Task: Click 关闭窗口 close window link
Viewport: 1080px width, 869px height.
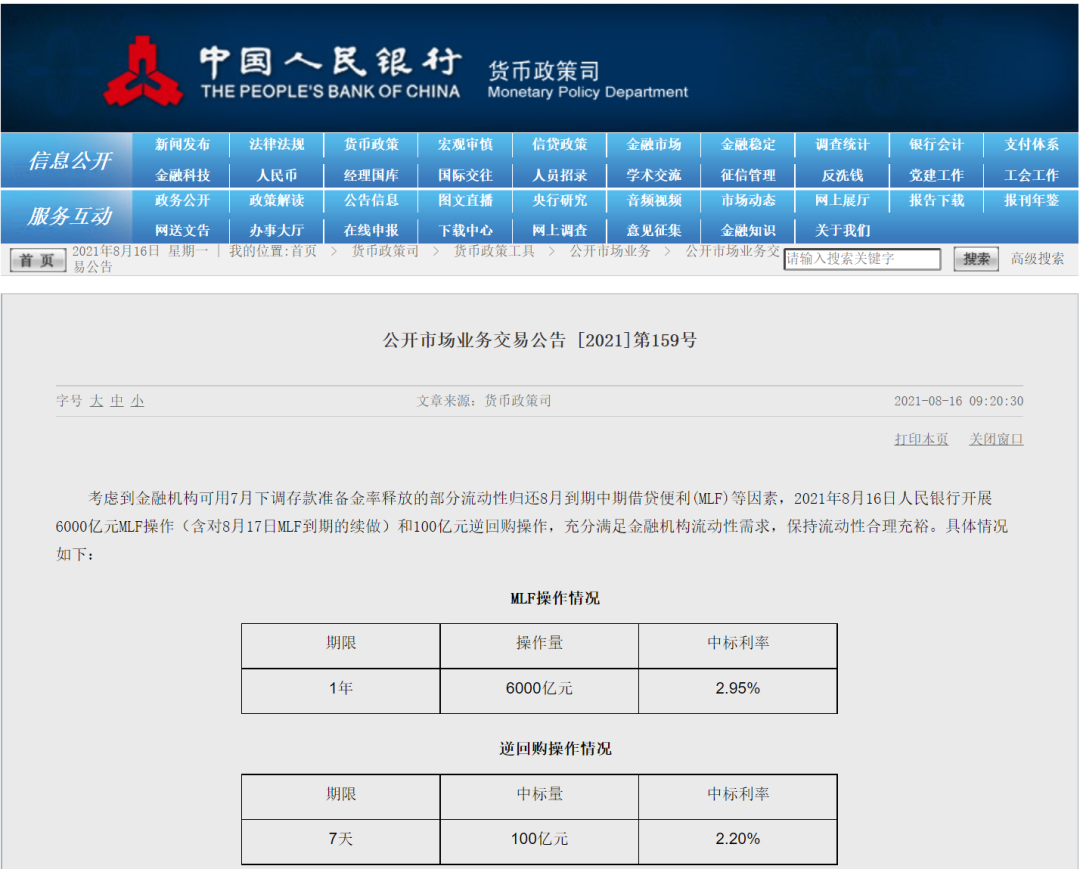Action: [996, 439]
